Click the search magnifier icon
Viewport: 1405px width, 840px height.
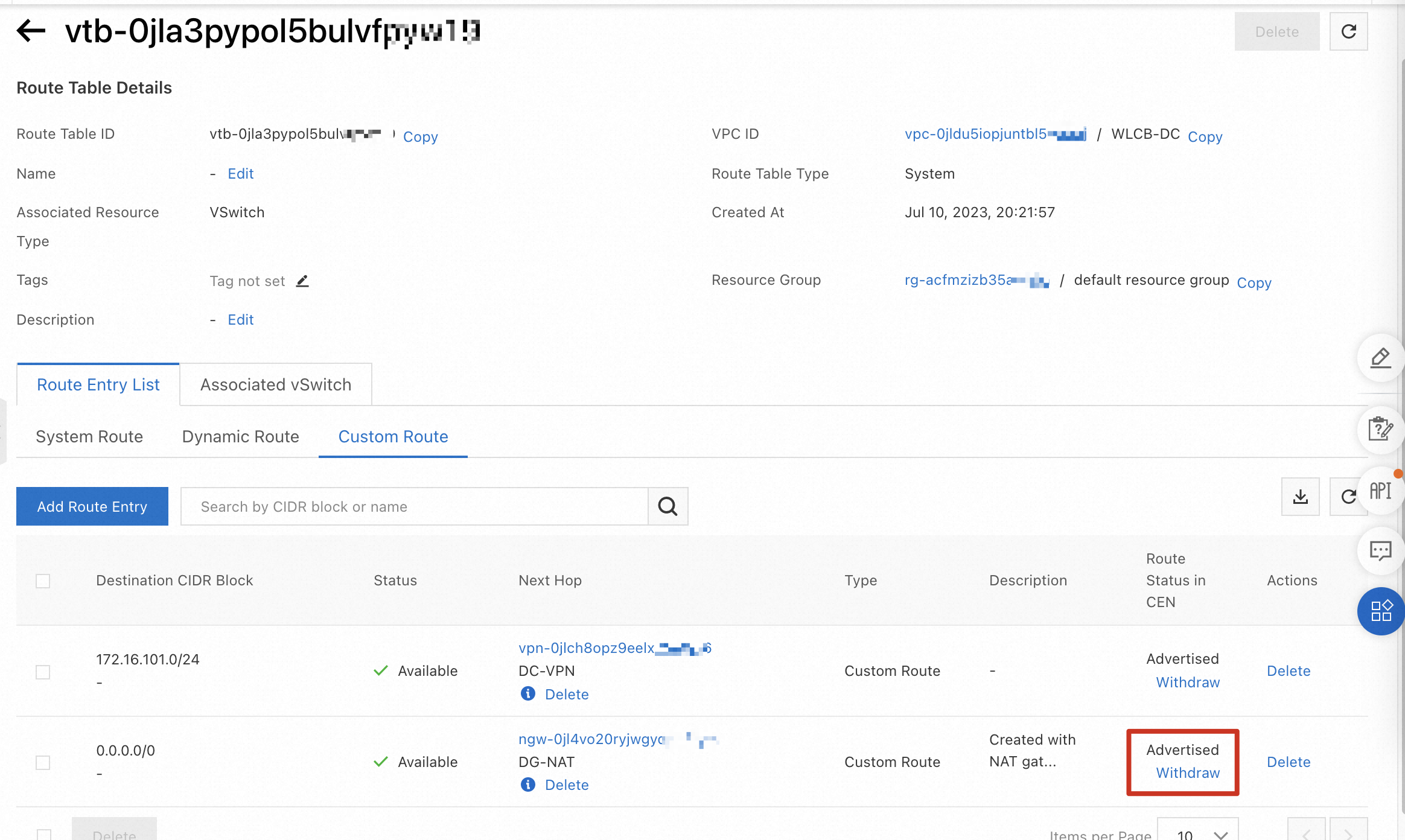point(667,506)
